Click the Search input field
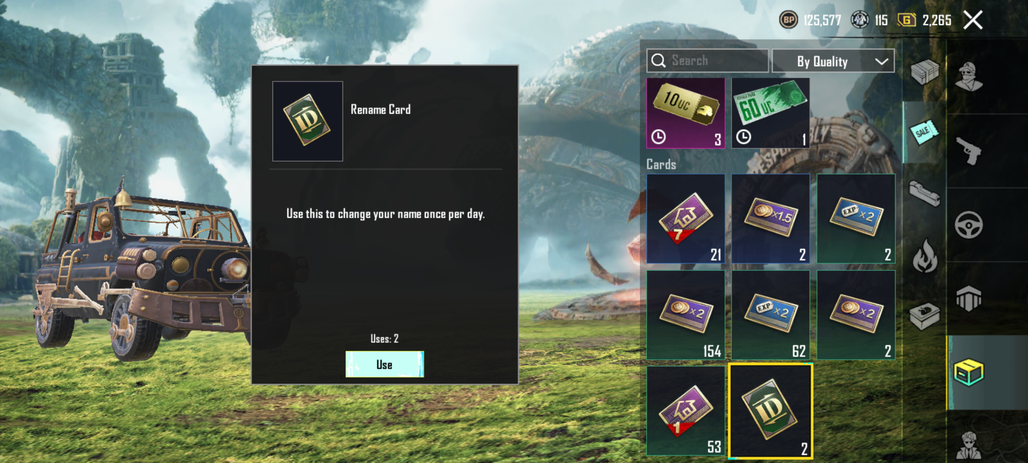Image resolution: width=1028 pixels, height=463 pixels. tap(707, 60)
